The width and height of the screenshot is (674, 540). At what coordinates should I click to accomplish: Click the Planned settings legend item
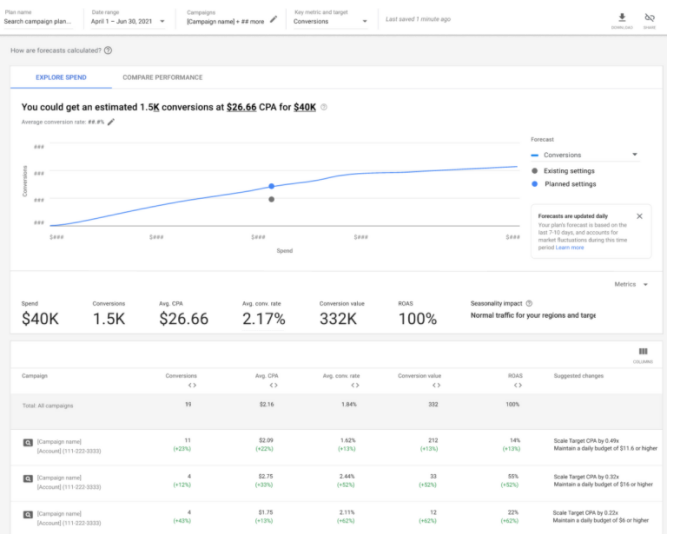coord(564,184)
